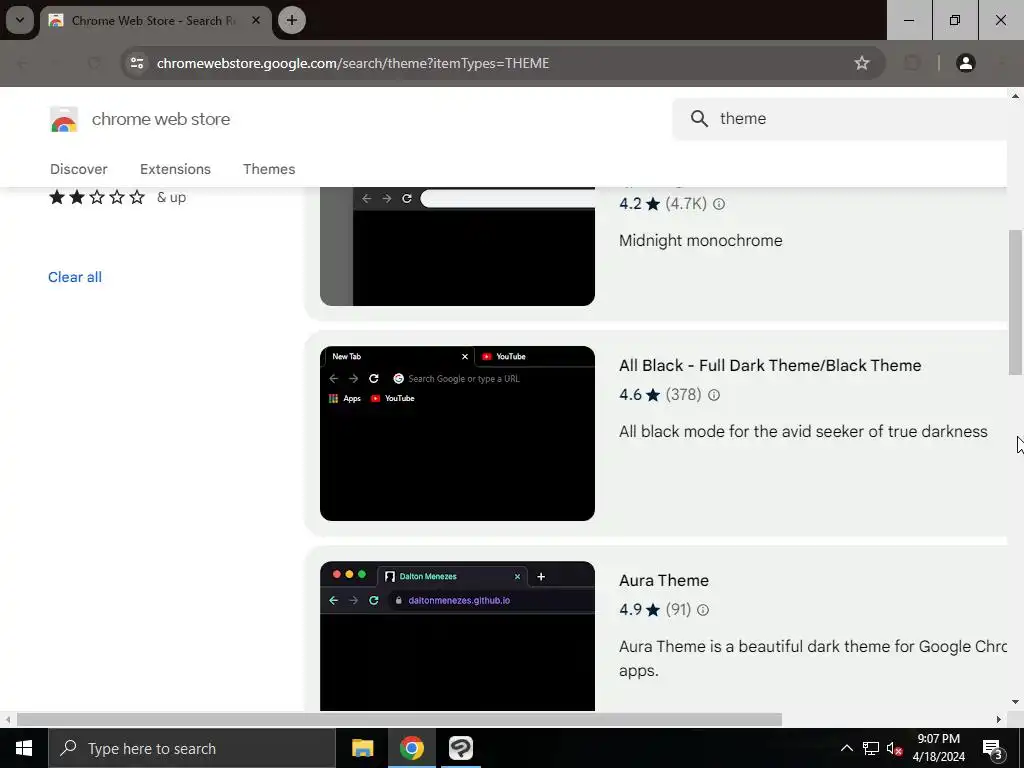This screenshot has height=768, width=1024.
Task: Open the profile avatar icon in toolbar
Action: [x=965, y=63]
